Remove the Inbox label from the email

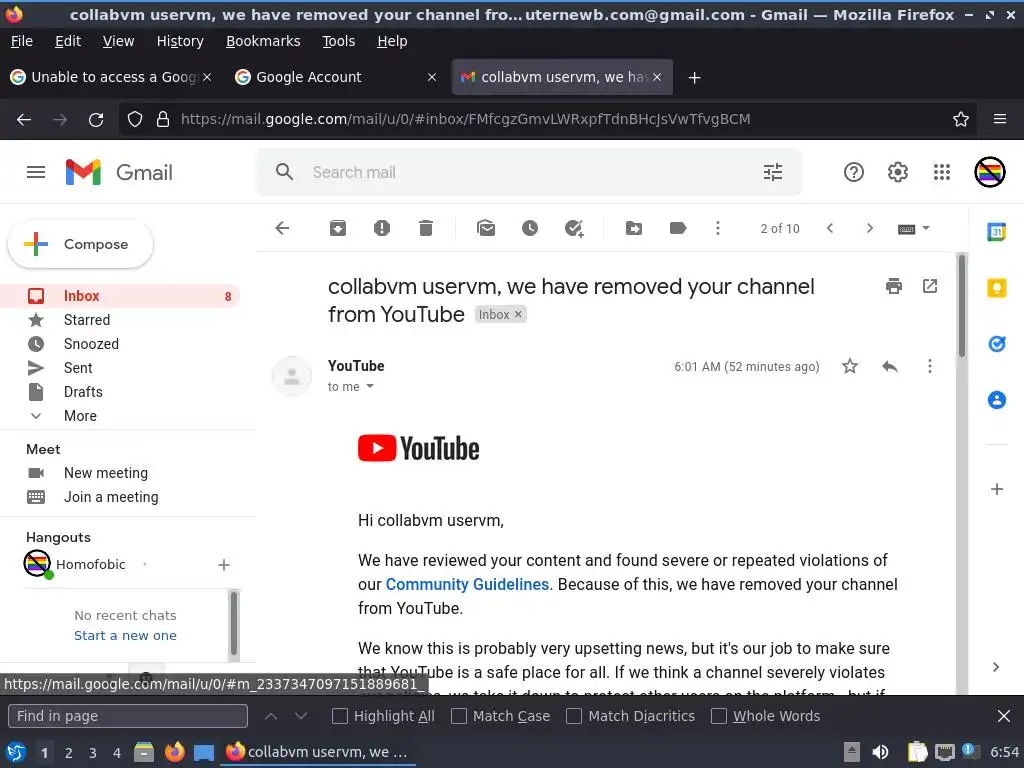pyautogui.click(x=518, y=314)
